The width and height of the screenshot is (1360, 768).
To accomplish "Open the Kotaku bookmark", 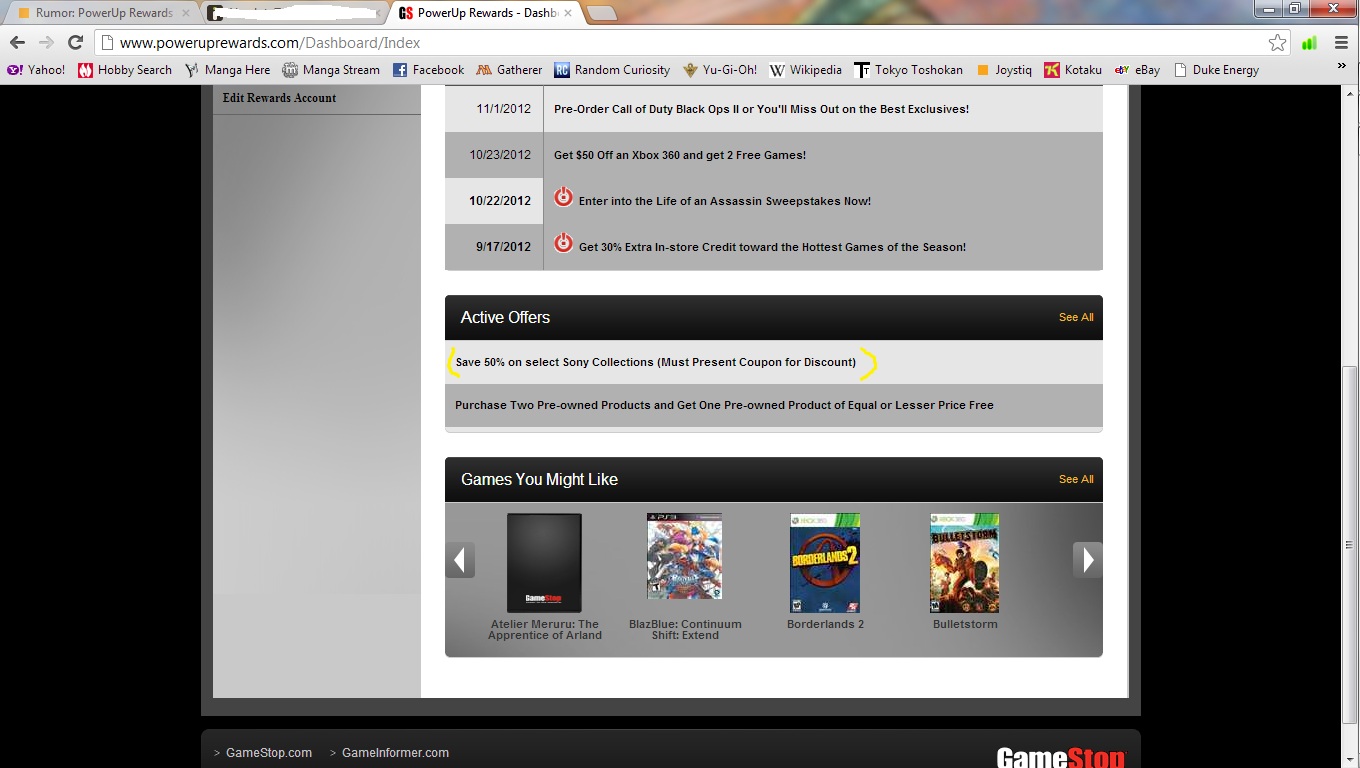I will pos(1073,70).
